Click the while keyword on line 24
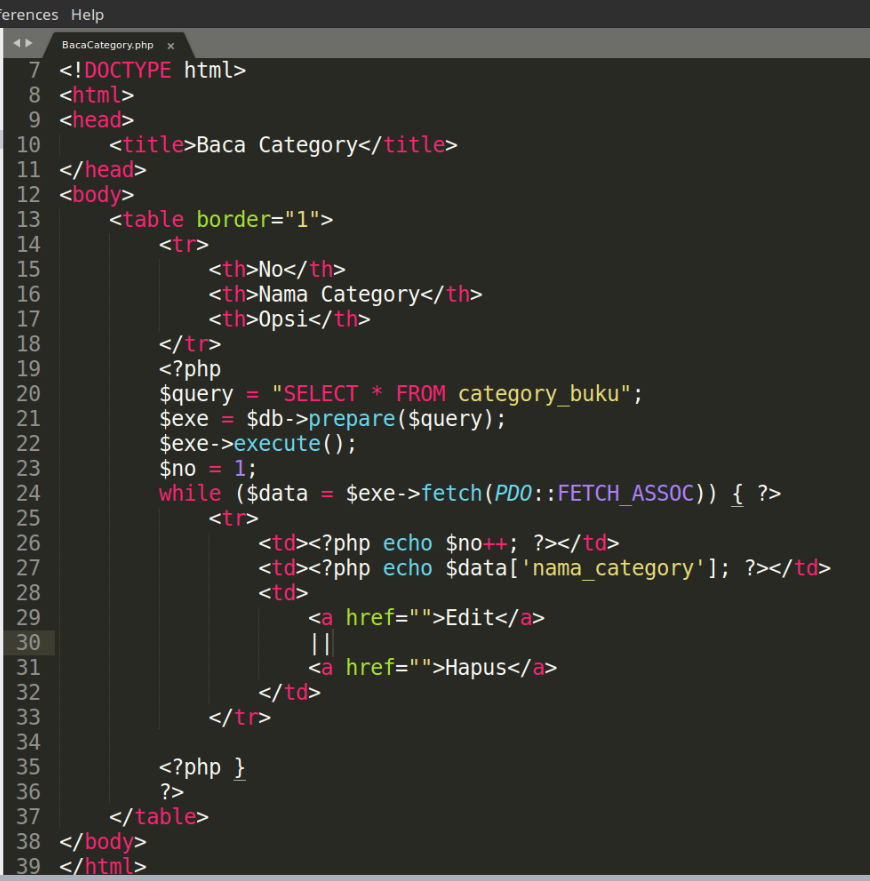 188,493
